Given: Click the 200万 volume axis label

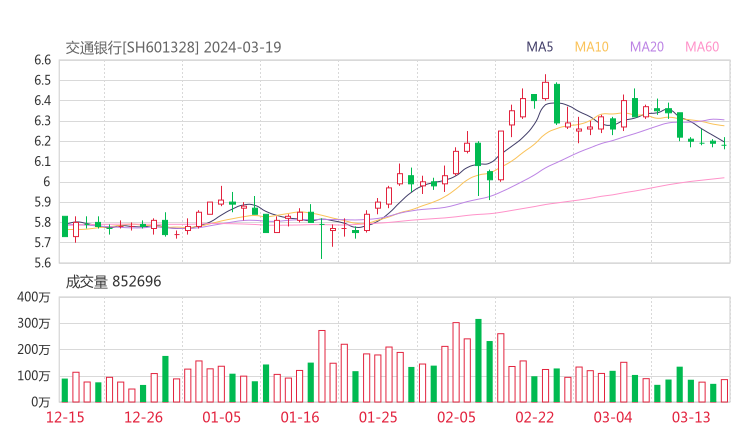Looking at the screenshot, I should [33, 350].
